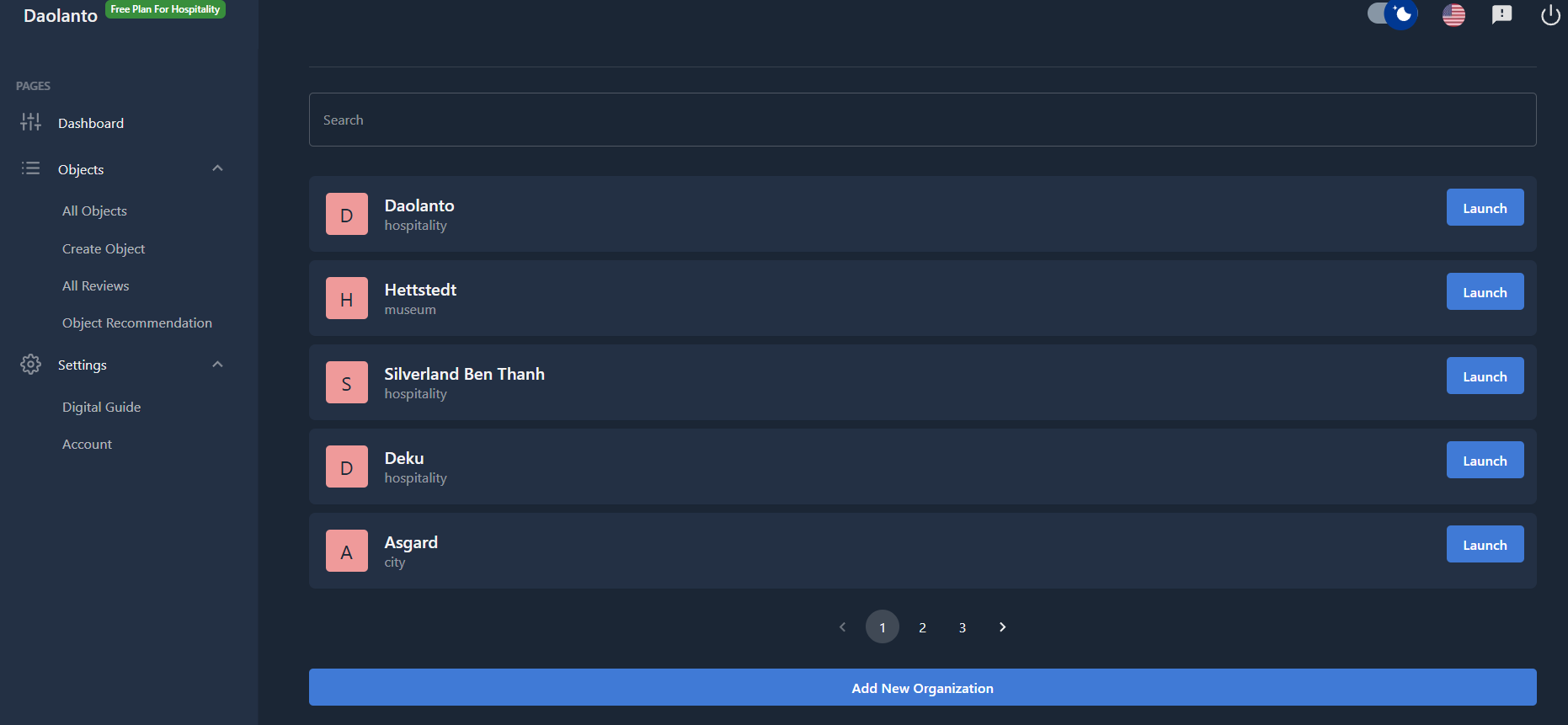Image resolution: width=1568 pixels, height=725 pixels.
Task: Click the Objects list icon
Action: 31,168
